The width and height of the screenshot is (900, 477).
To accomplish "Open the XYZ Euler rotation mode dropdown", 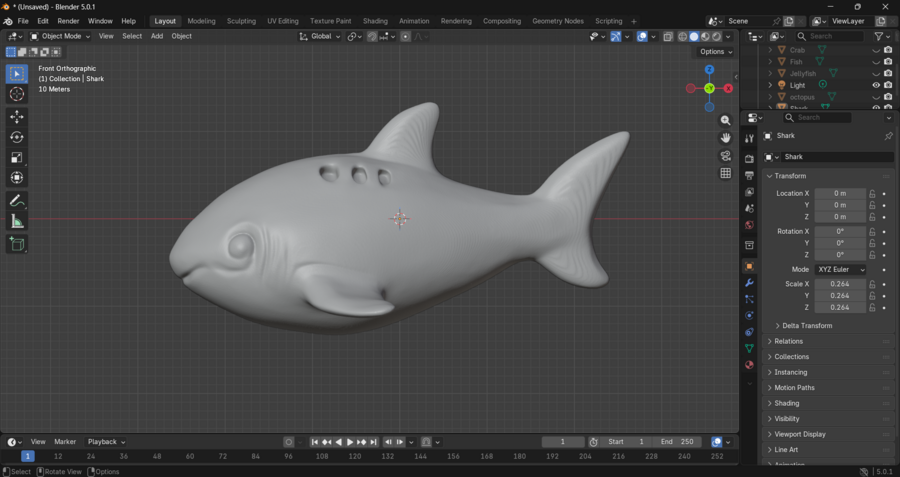I will [840, 270].
